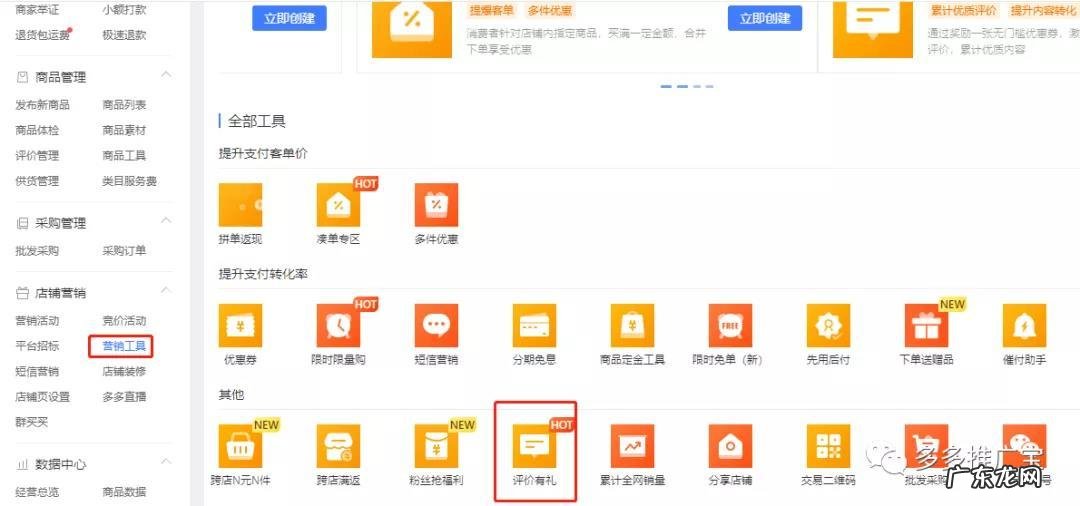Collapse the 采购管理 sidebar section
Screen dimensions: 1080x506
tap(166, 221)
